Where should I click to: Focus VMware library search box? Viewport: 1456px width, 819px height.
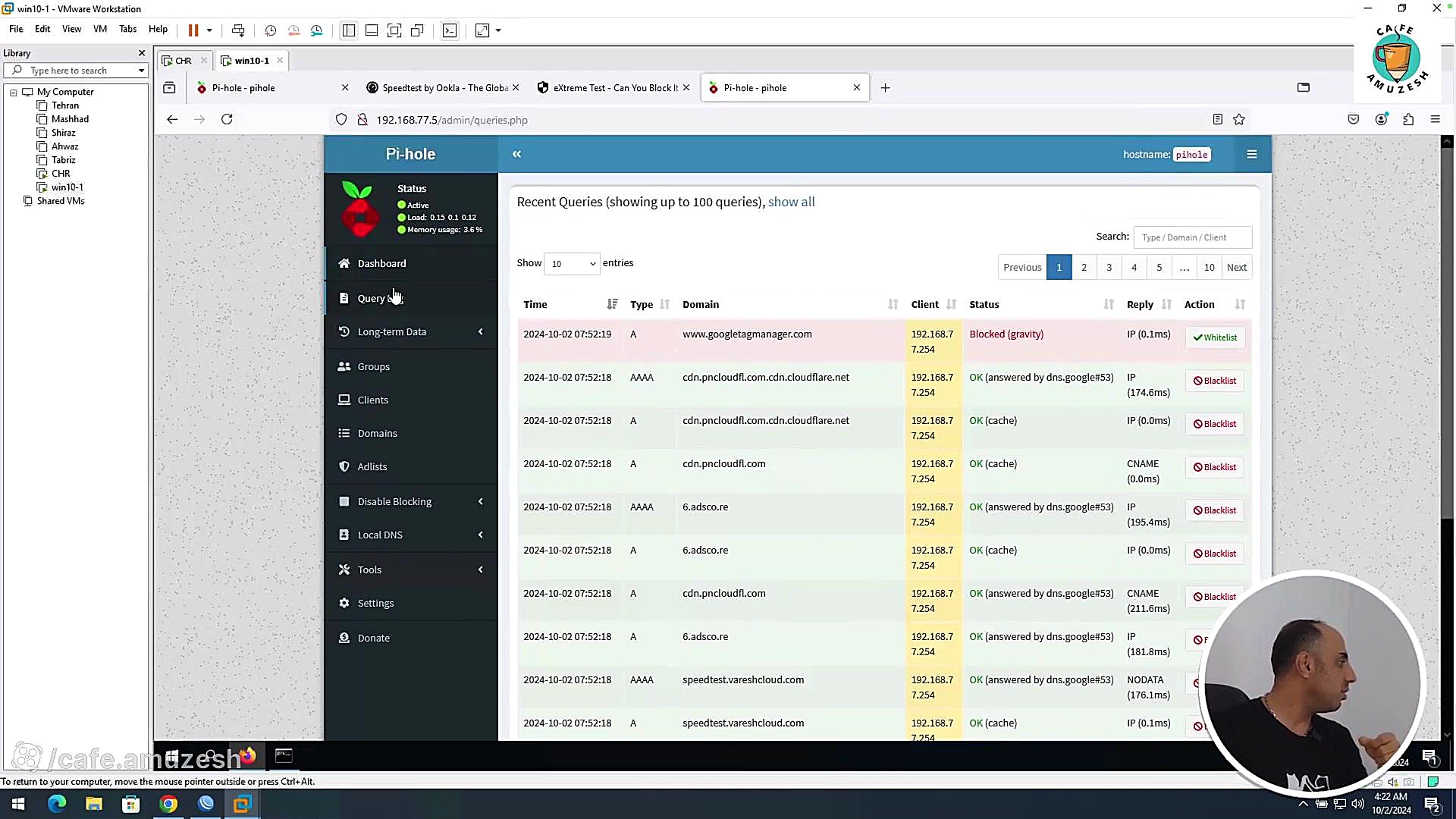74,71
